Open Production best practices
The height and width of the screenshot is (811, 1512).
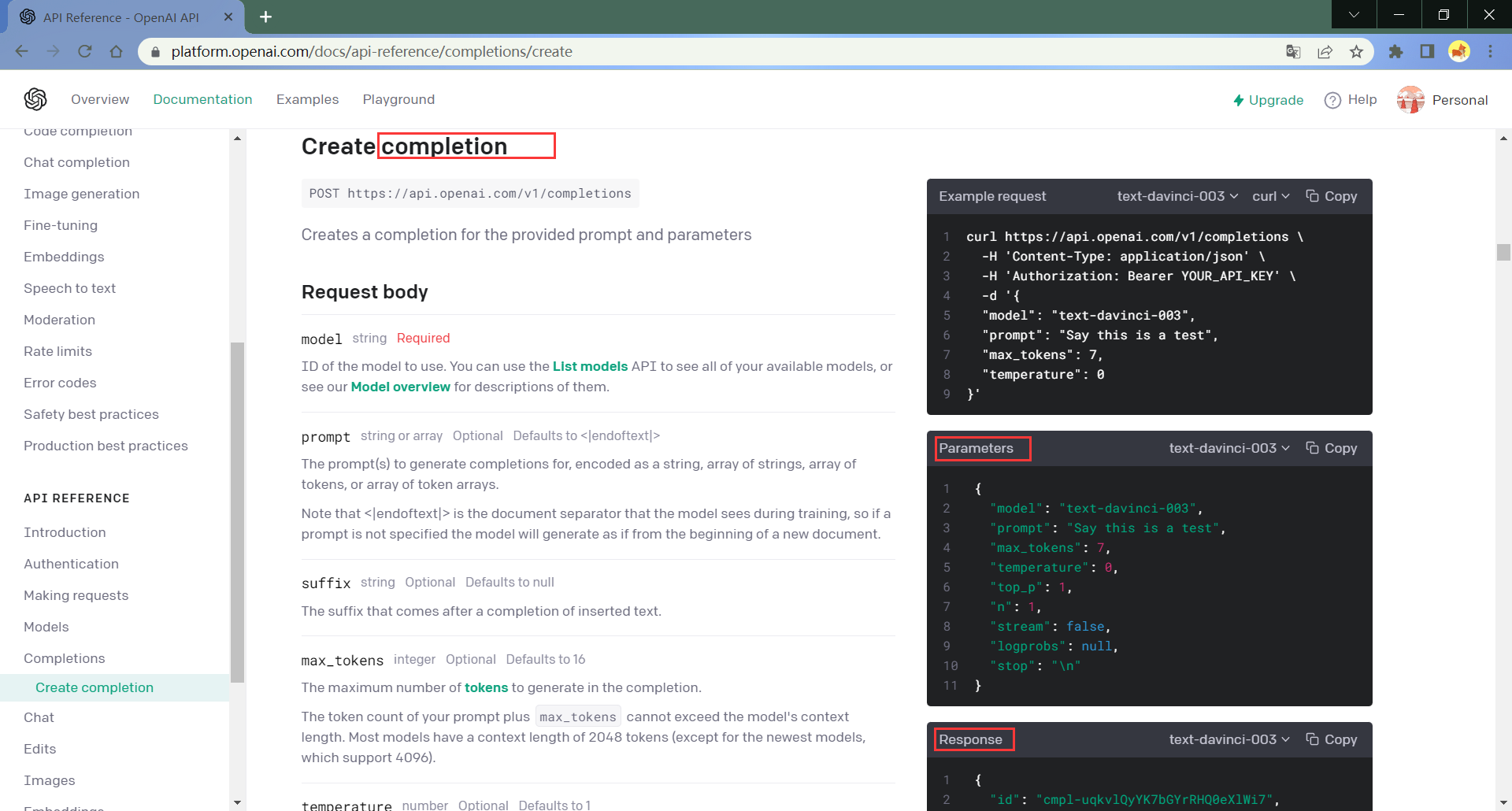tap(106, 446)
